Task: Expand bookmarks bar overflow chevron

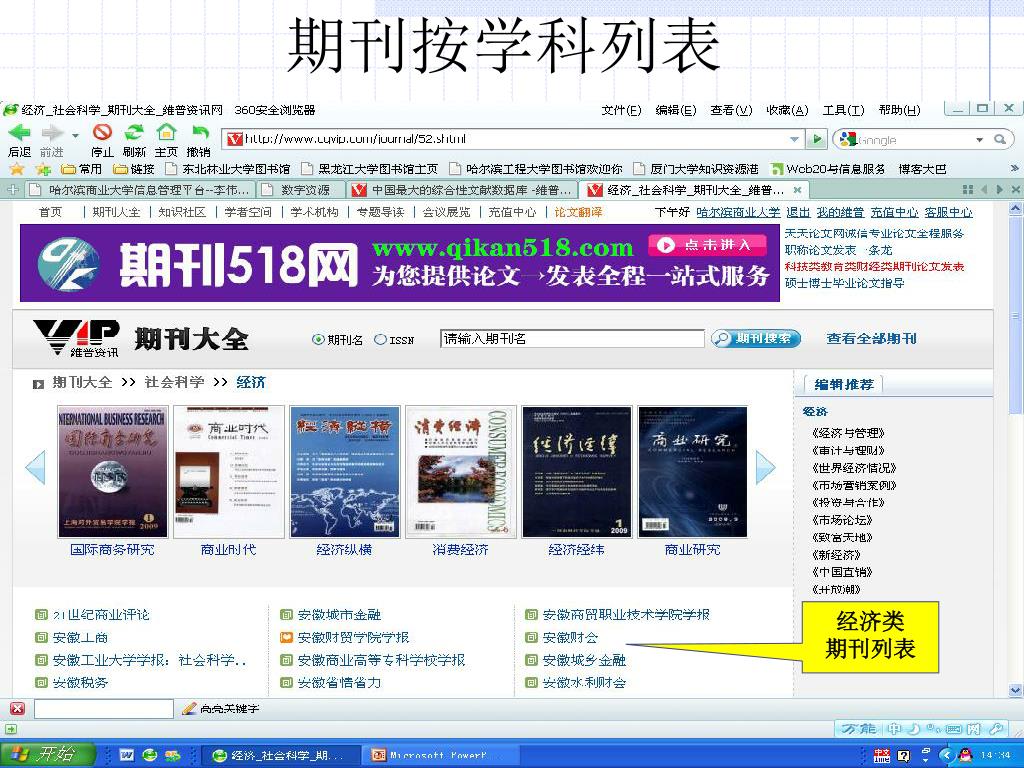Action: click(x=1014, y=168)
